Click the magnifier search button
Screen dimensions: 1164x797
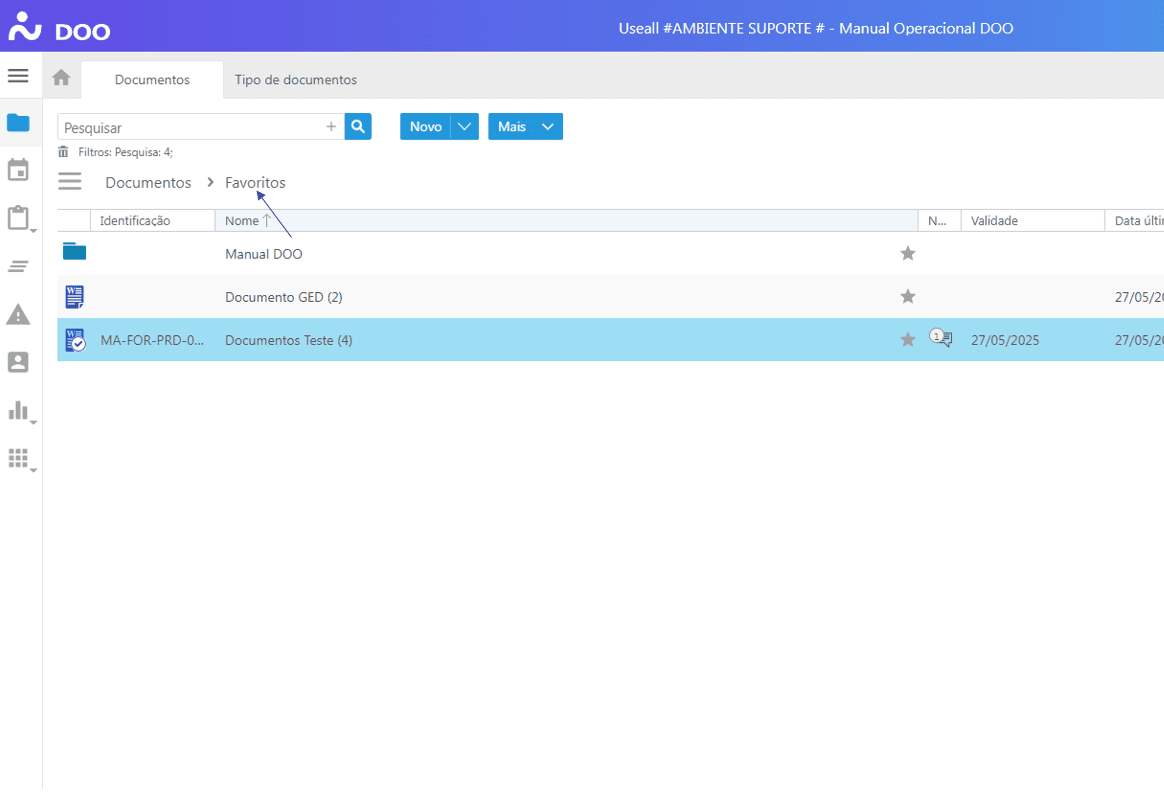[x=358, y=127]
